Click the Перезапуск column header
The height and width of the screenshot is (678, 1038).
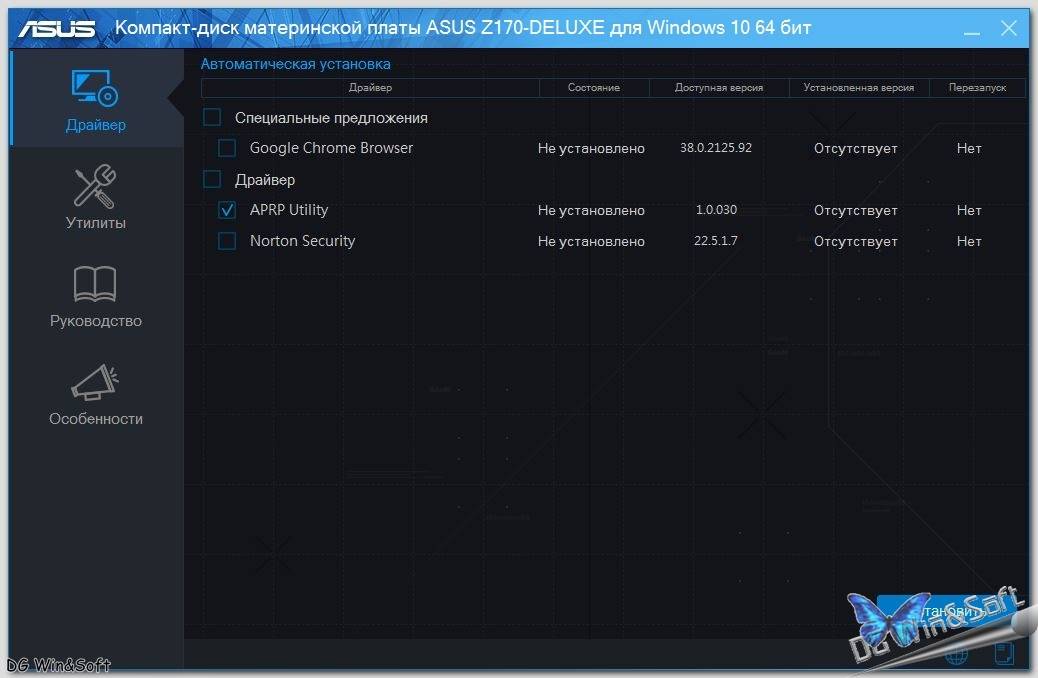[x=977, y=87]
